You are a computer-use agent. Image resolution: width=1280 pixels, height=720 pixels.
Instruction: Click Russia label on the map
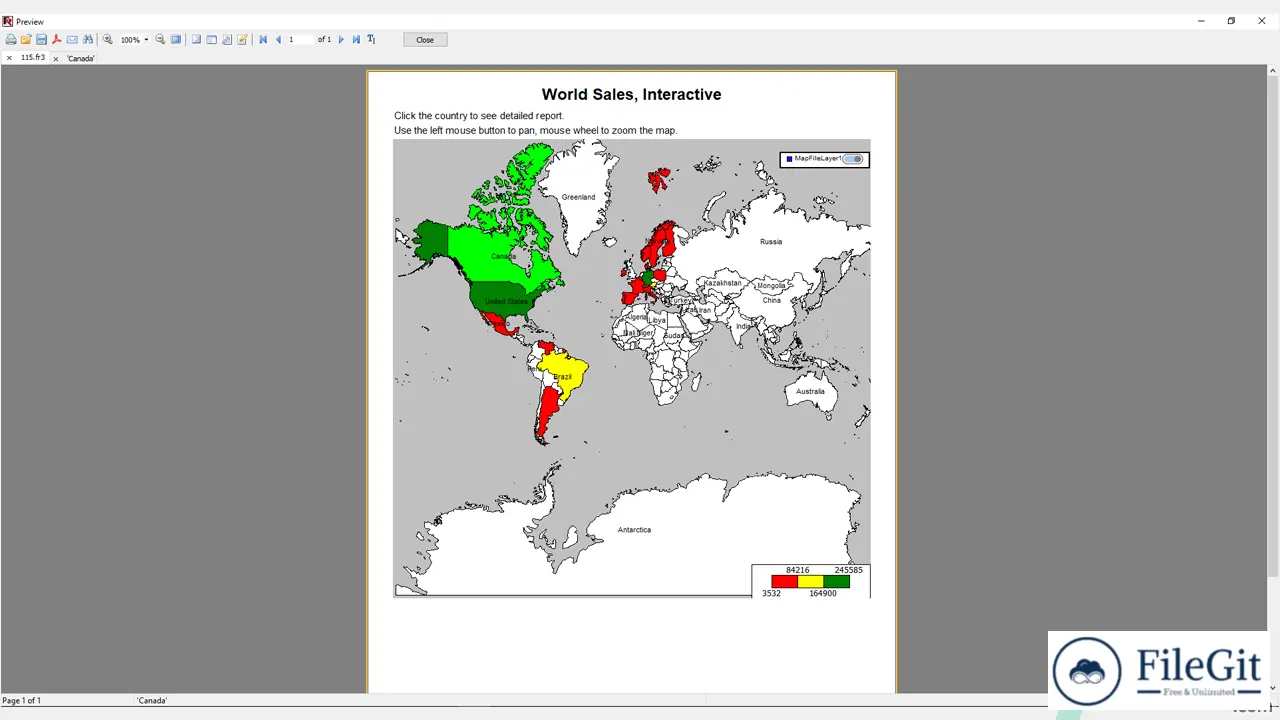(771, 241)
